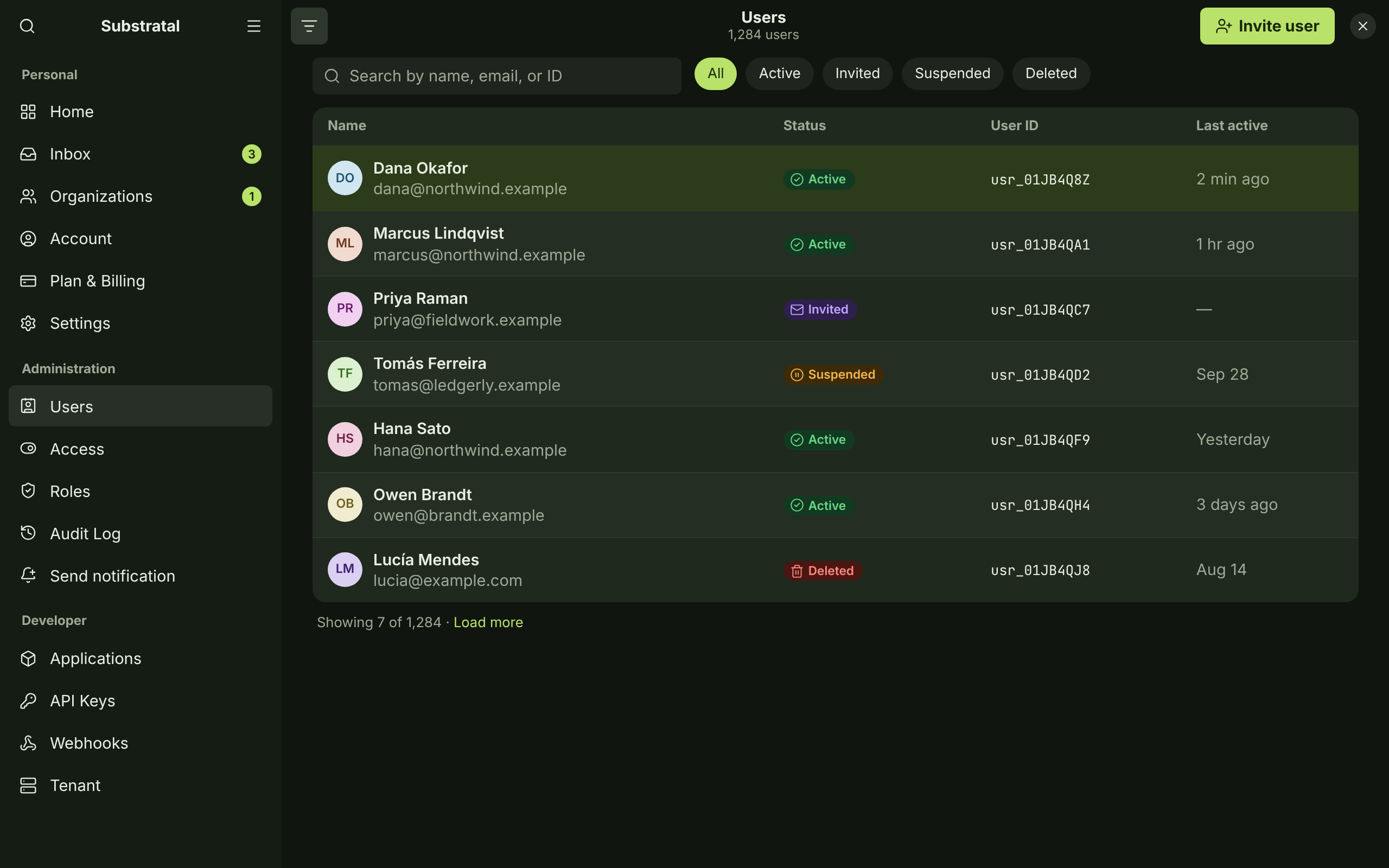
Task: Focus the user search field
Action: (x=496, y=76)
